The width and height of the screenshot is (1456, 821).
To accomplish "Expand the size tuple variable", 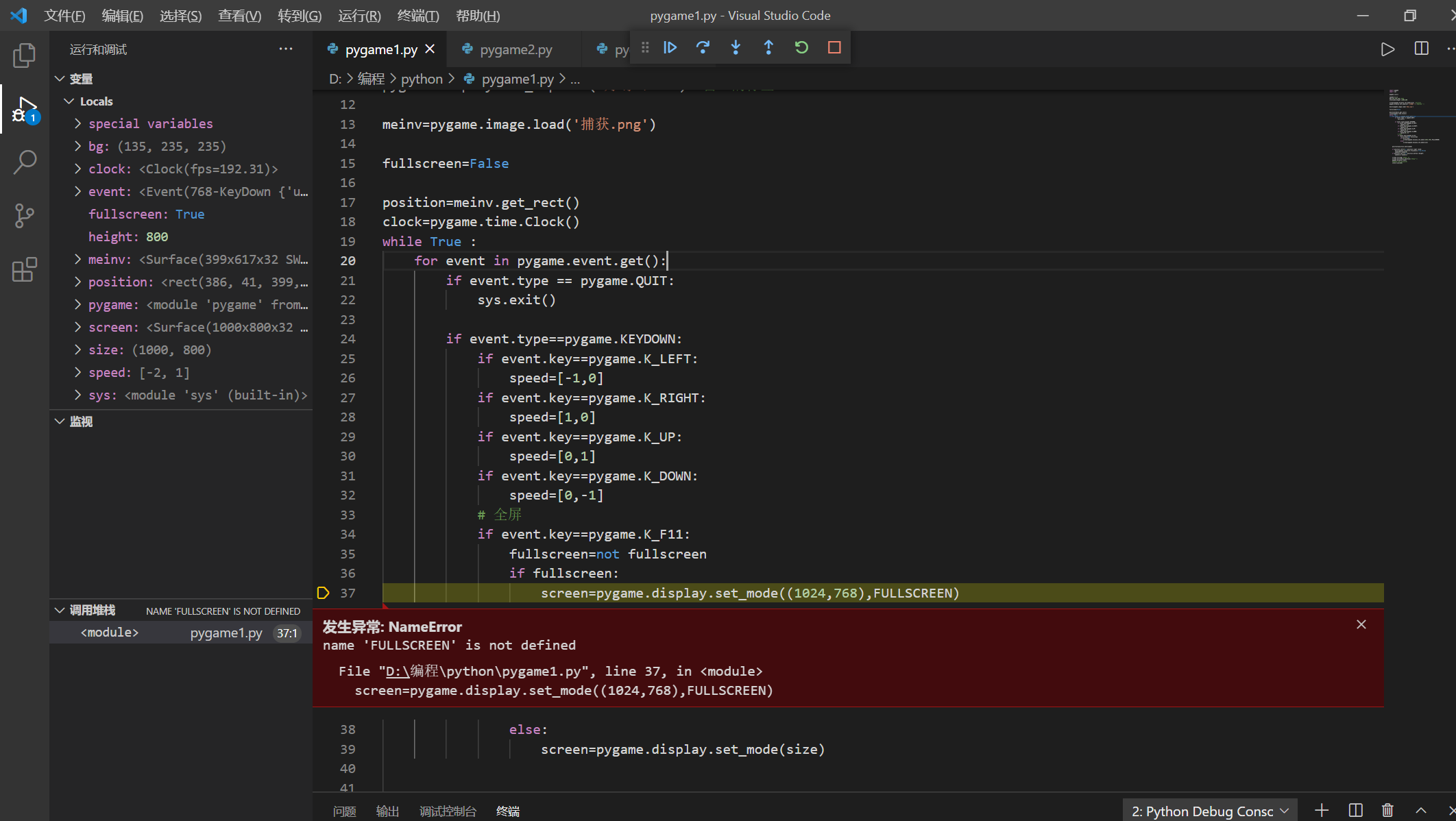I will [x=77, y=350].
